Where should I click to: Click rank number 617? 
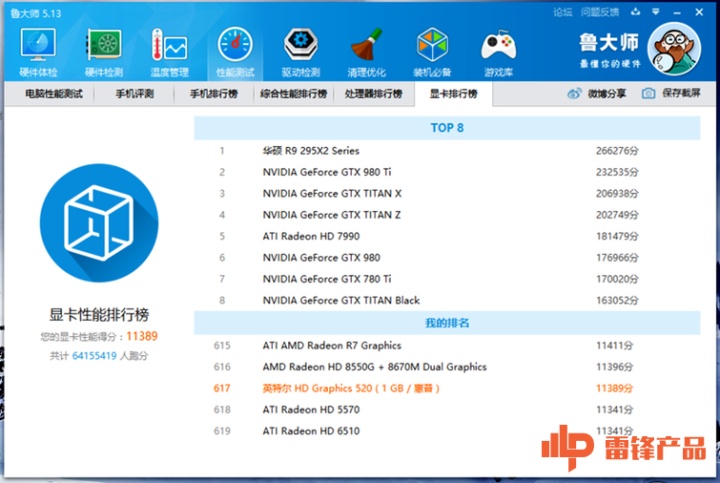[222, 388]
